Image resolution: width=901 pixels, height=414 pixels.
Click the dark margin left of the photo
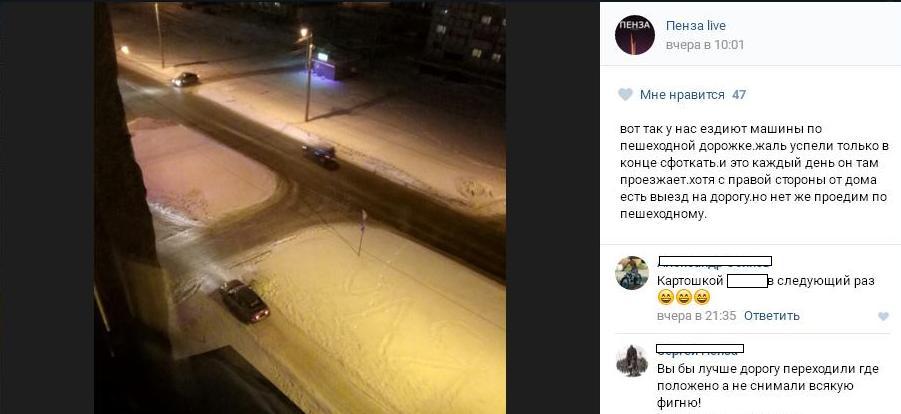coord(47,207)
